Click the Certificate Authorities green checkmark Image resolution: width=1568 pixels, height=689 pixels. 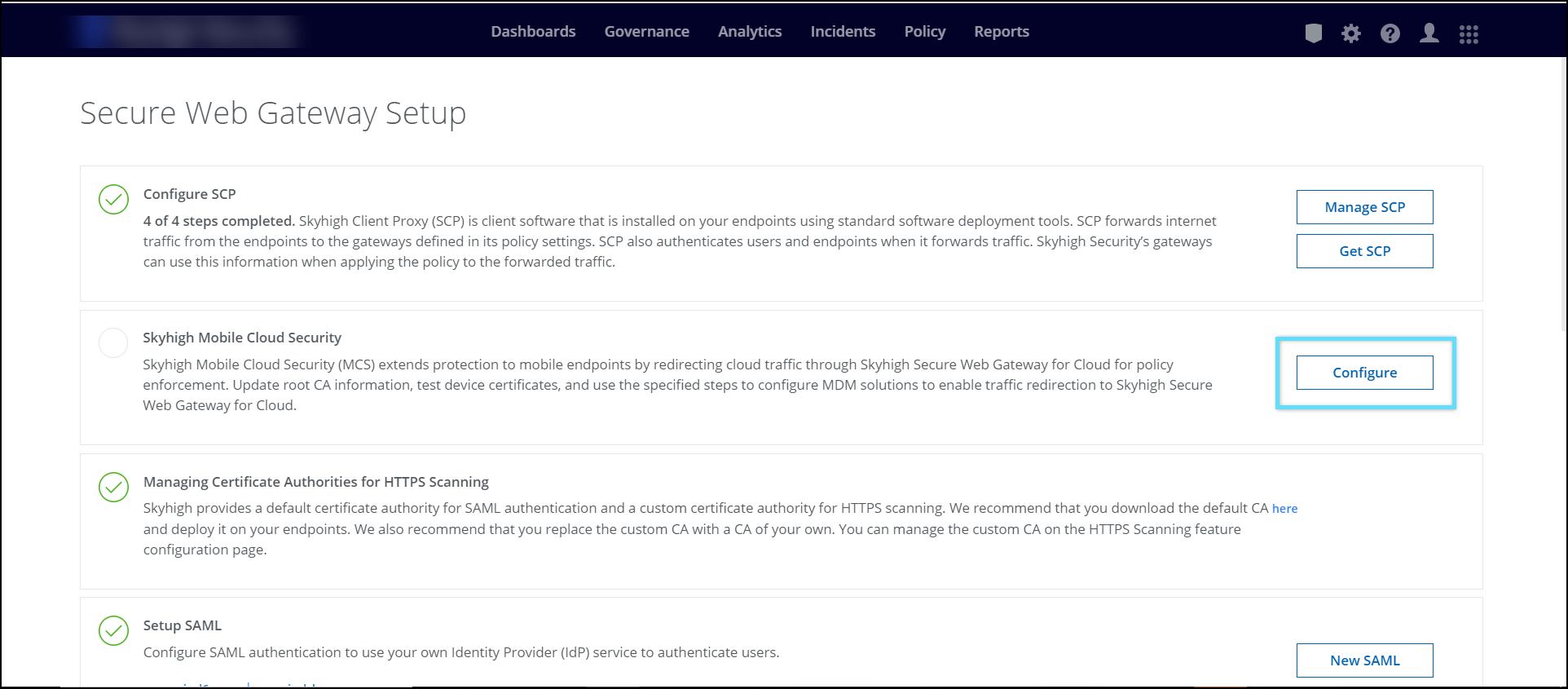(113, 487)
